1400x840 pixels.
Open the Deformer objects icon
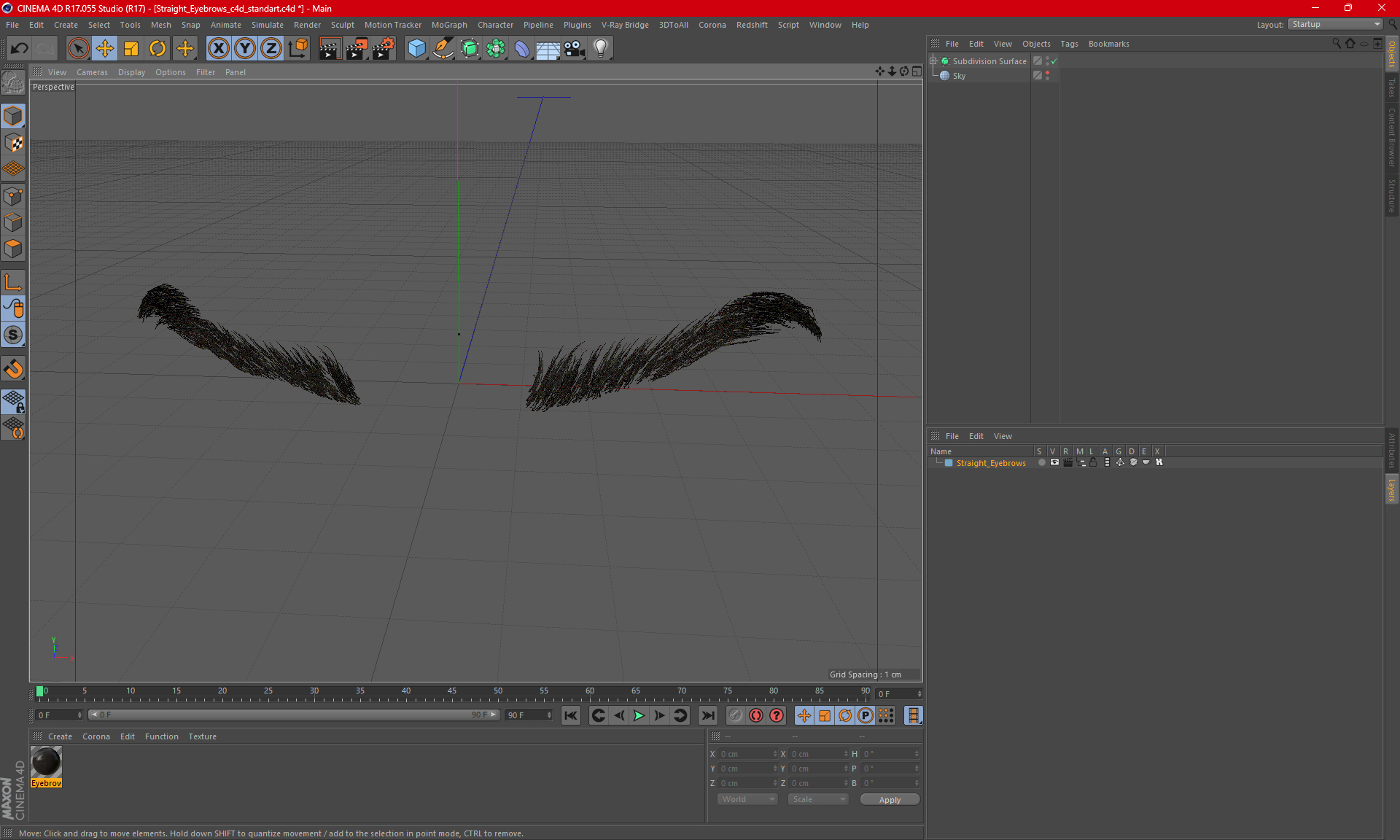click(x=522, y=49)
